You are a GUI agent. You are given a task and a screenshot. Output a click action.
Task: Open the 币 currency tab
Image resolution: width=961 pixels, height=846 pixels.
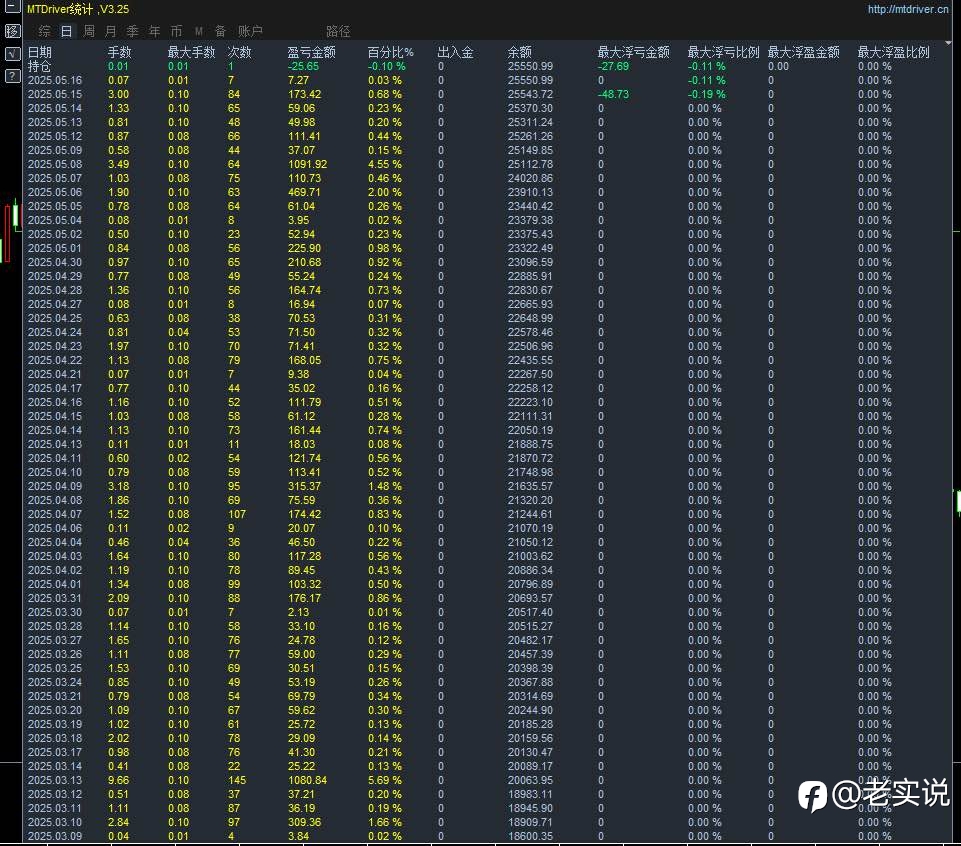177,31
